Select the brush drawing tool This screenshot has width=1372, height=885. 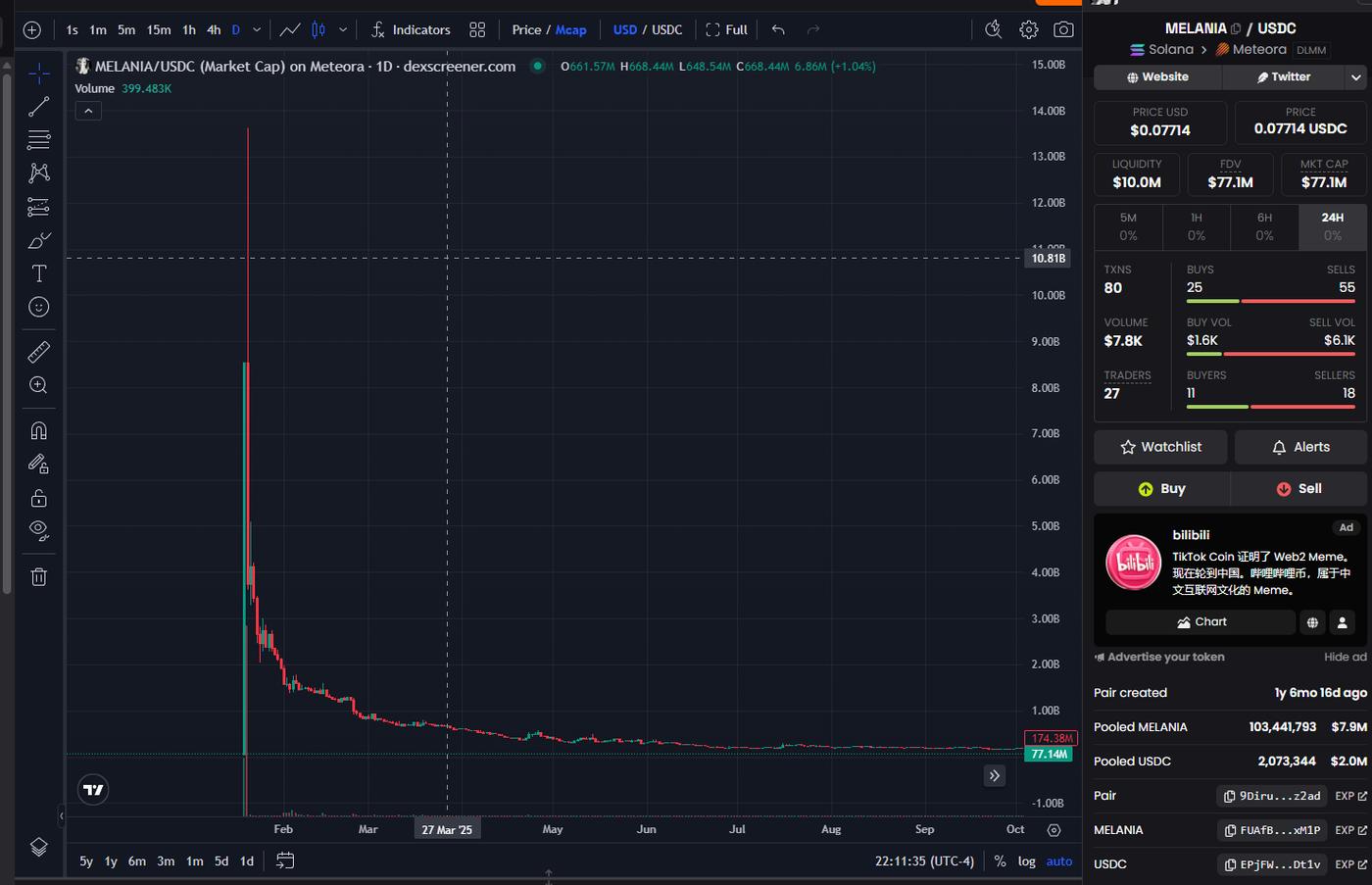pyautogui.click(x=38, y=240)
